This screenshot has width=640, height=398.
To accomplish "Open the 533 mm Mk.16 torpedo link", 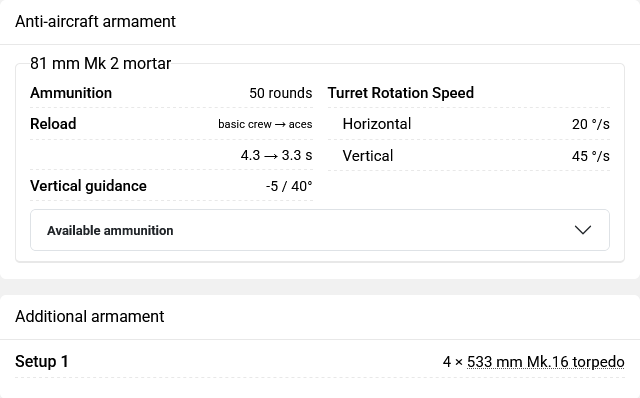I will (546, 362).
